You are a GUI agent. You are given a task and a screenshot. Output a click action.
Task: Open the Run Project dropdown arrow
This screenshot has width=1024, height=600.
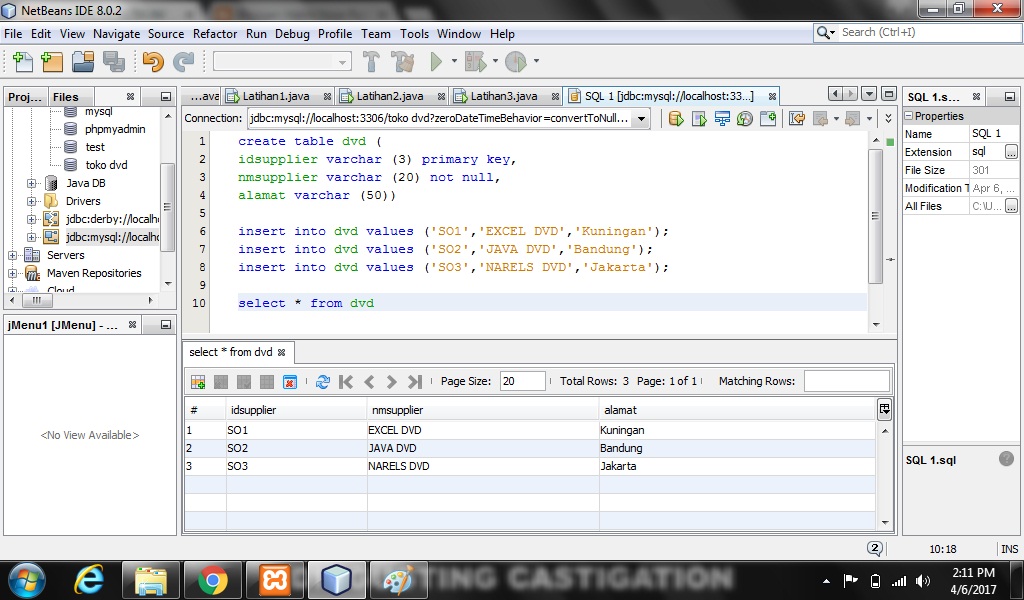454,61
